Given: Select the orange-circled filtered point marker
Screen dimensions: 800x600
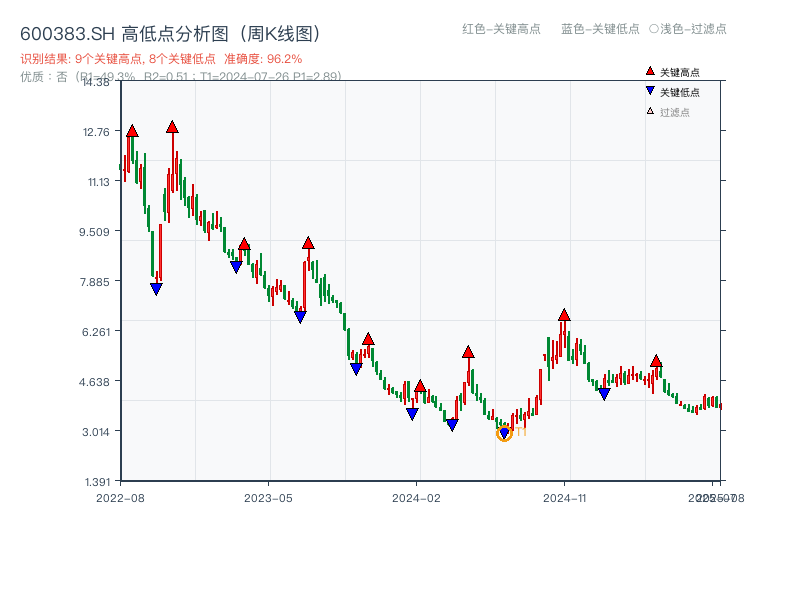Looking at the screenshot, I should pyautogui.click(x=506, y=432).
